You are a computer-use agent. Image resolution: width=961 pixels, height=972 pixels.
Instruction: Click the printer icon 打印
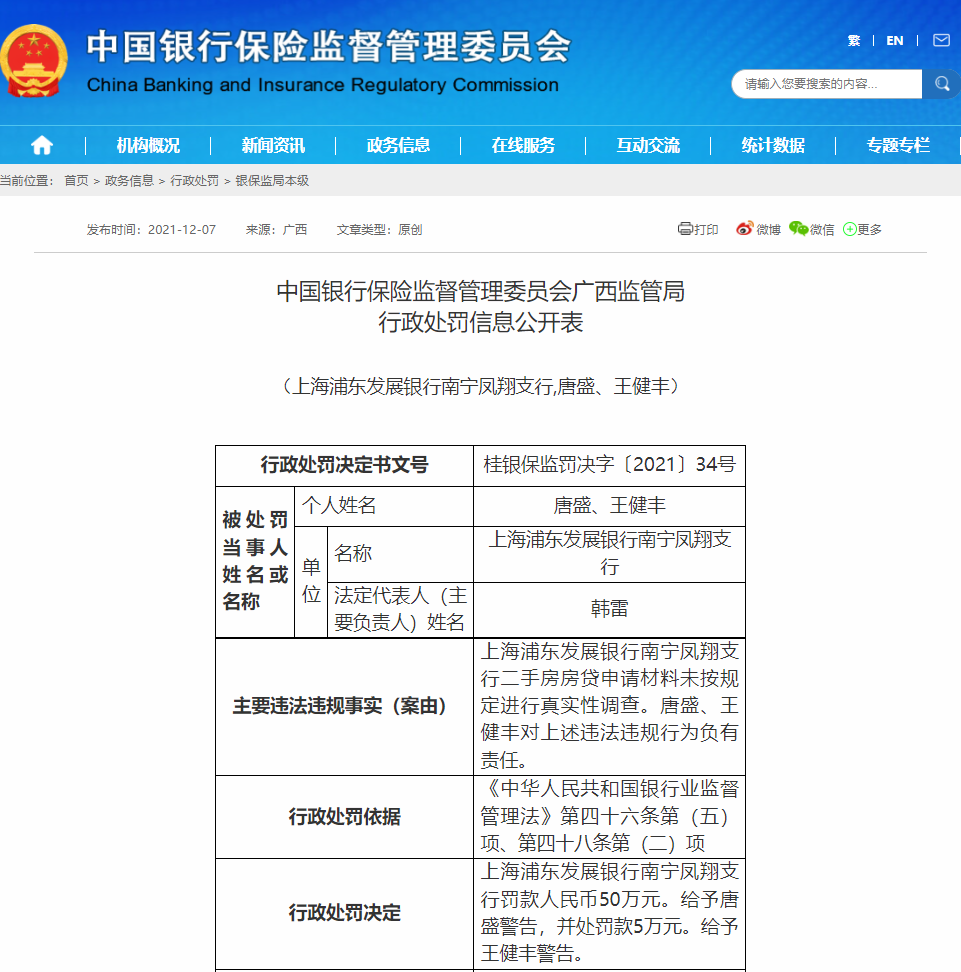[x=684, y=229]
